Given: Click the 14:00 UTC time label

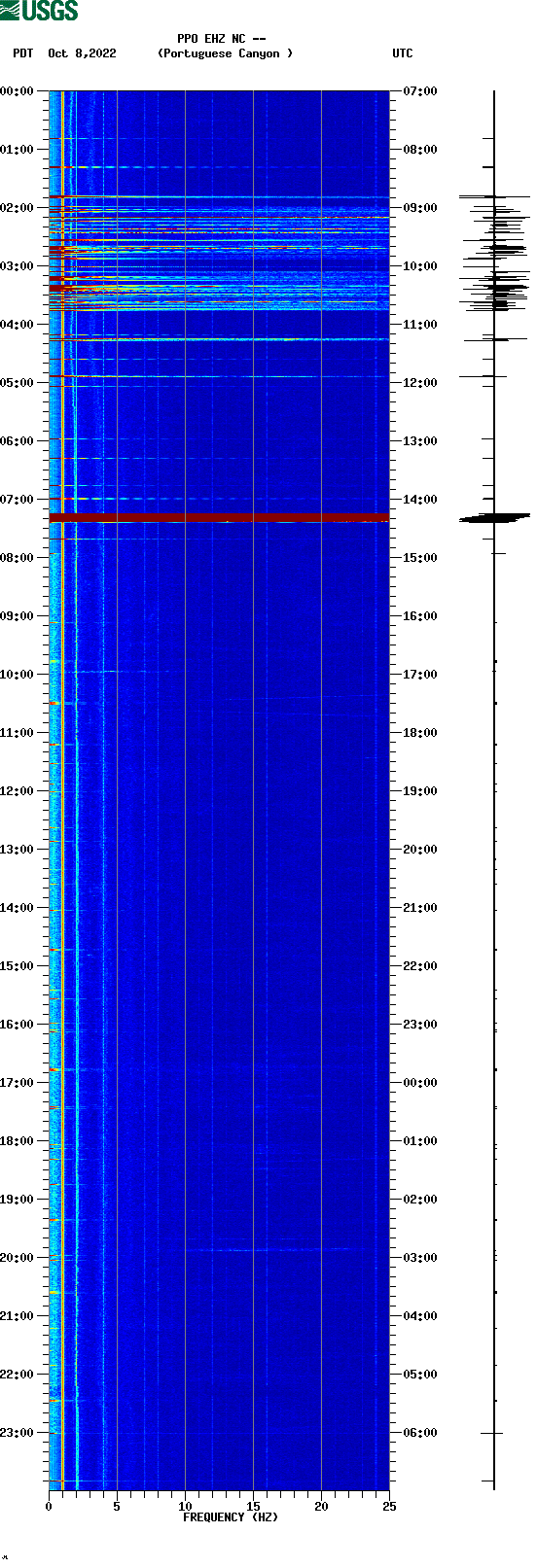Looking at the screenshot, I should [420, 500].
